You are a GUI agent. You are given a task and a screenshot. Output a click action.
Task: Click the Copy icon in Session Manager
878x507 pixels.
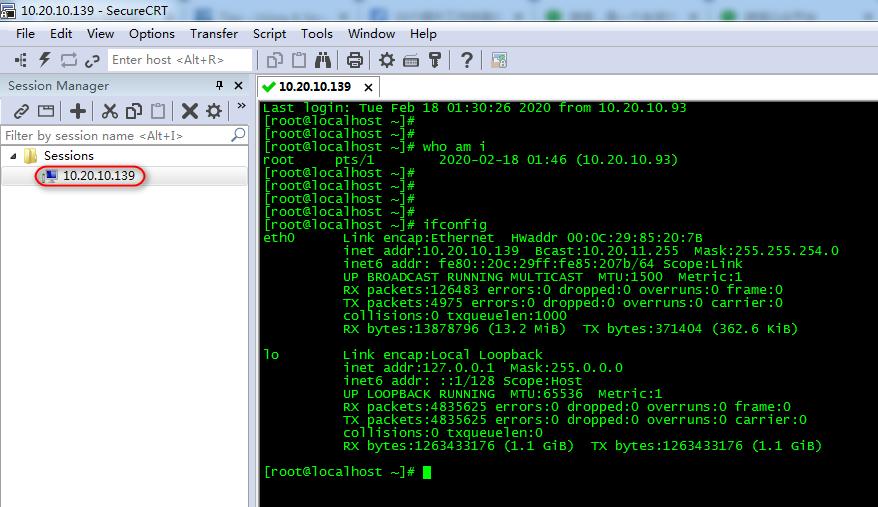134,111
